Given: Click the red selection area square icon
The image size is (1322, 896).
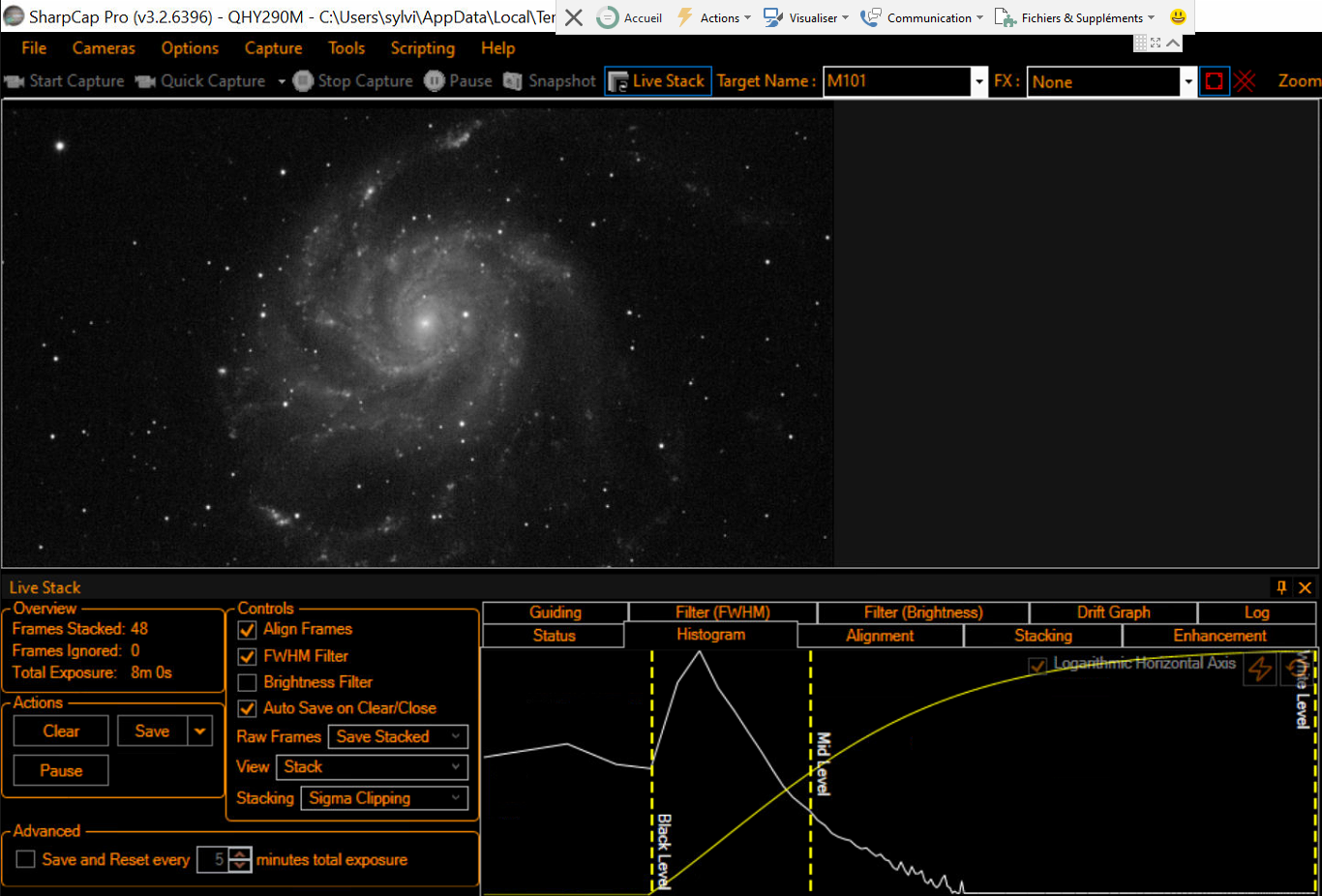Looking at the screenshot, I should point(1215,81).
